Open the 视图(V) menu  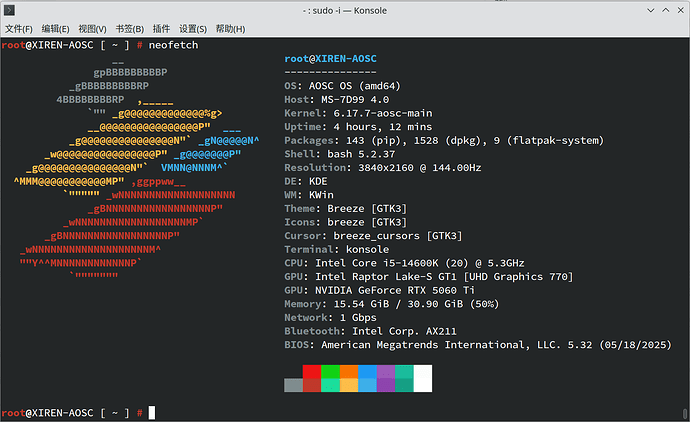pyautogui.click(x=93, y=29)
